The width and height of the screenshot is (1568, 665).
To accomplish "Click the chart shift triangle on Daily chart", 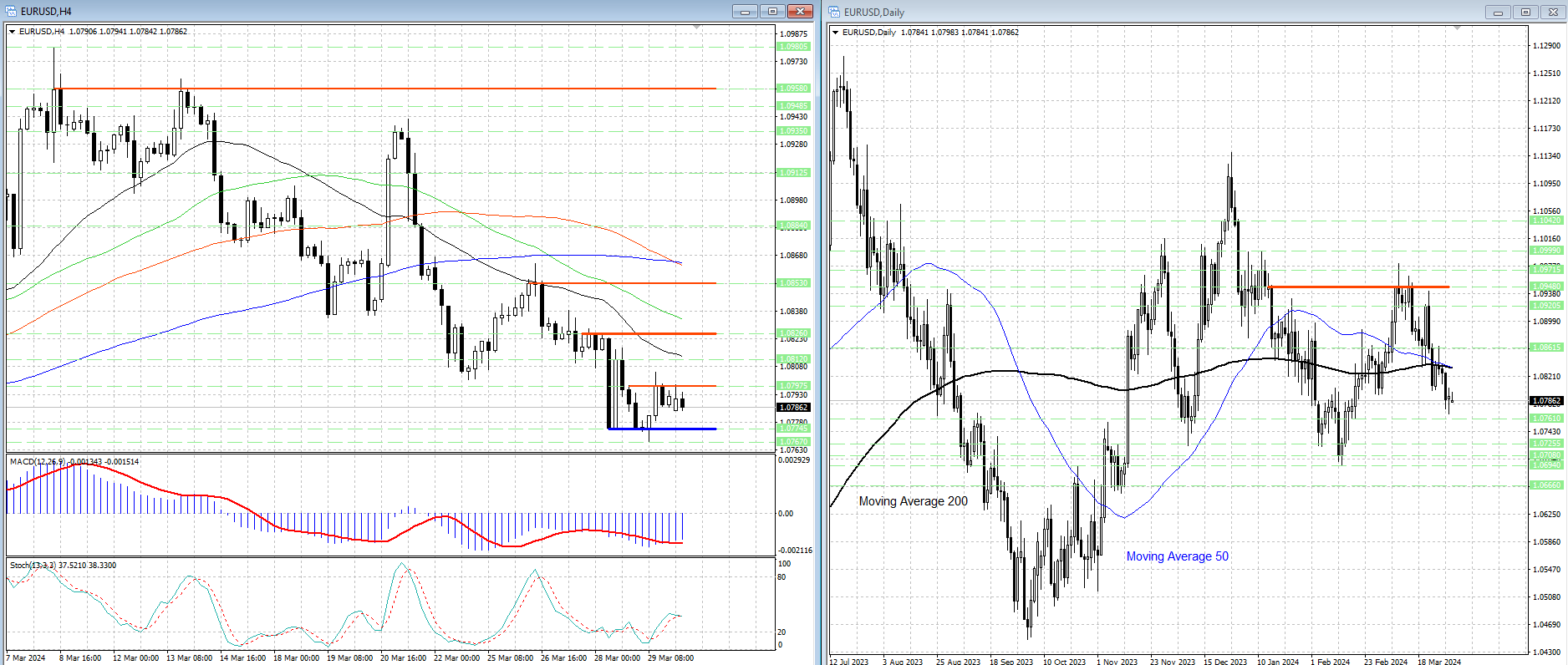I will 1457,28.
